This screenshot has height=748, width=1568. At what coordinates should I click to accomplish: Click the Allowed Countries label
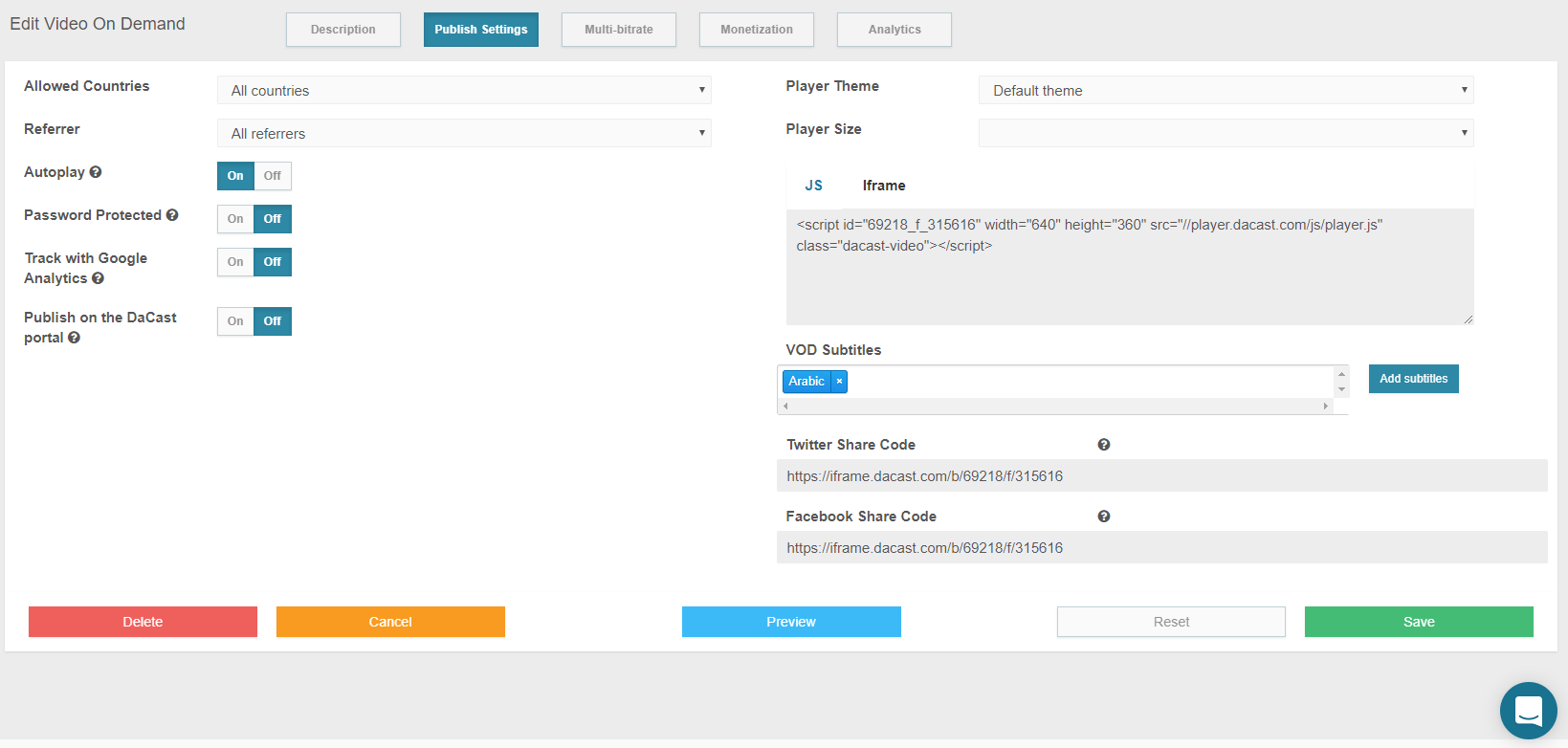(87, 86)
